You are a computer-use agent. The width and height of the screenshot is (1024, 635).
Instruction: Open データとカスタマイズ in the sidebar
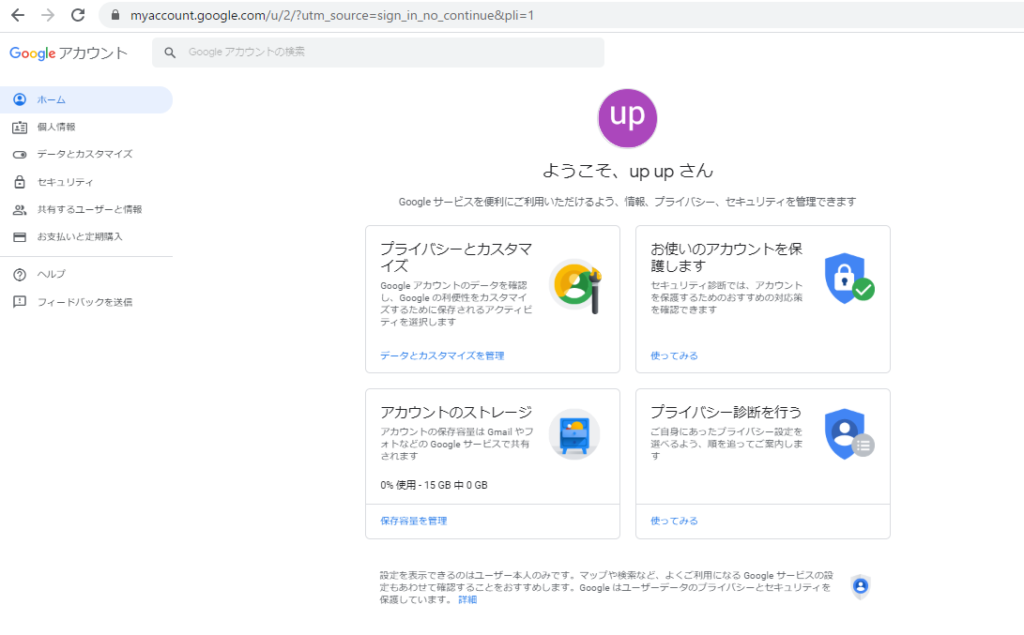pos(86,154)
